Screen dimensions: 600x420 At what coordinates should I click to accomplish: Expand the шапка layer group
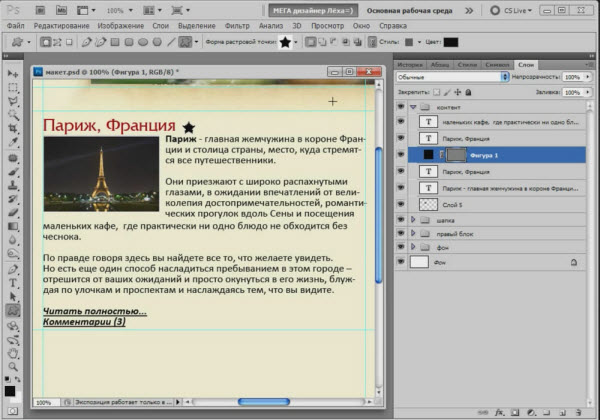[414, 219]
